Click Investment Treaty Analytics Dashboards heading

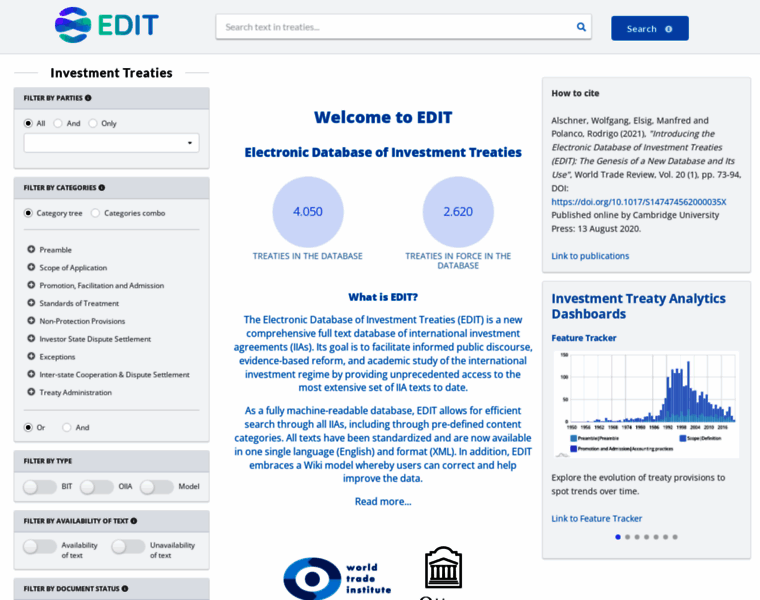(638, 306)
